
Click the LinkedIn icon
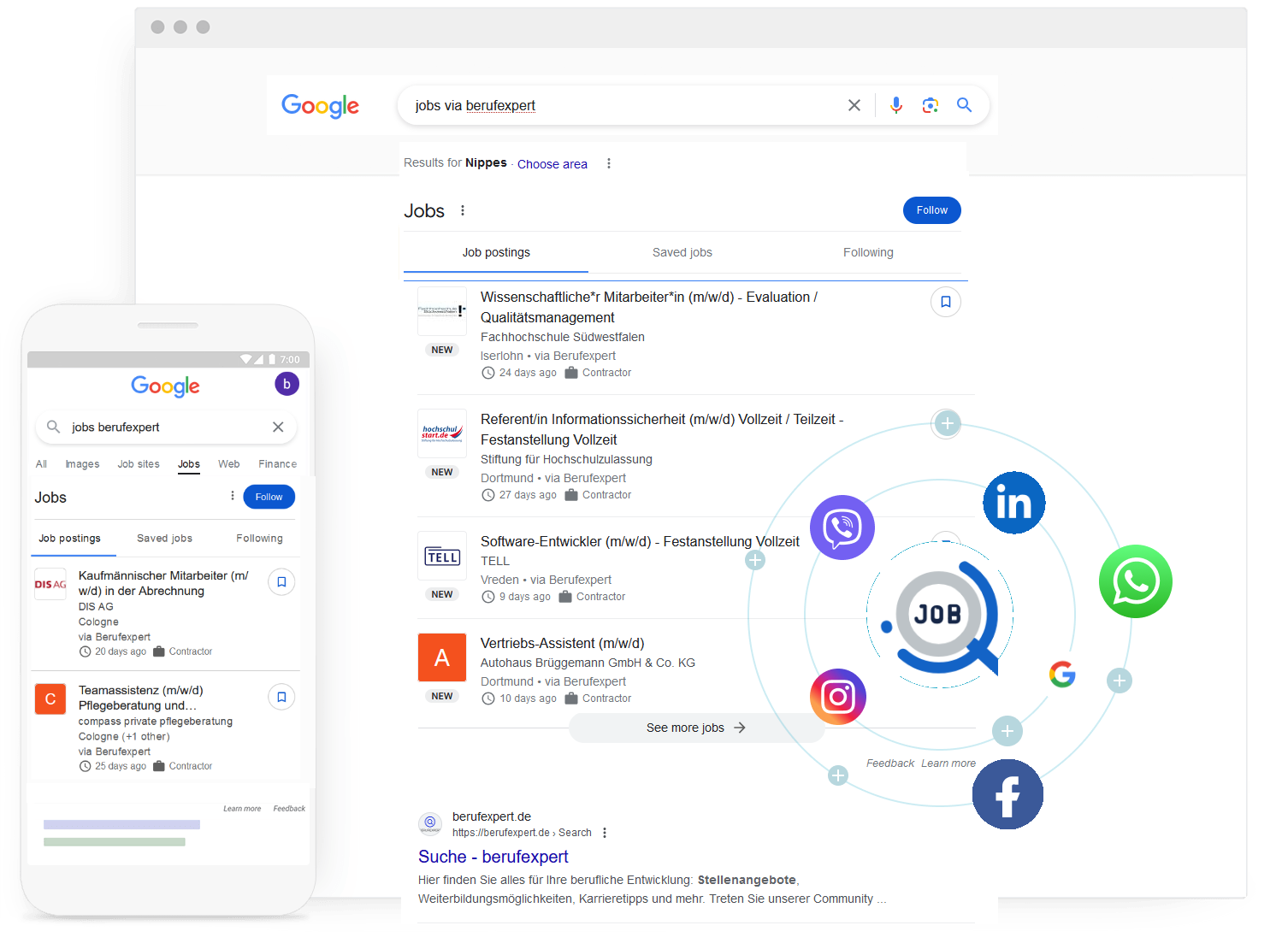tap(1014, 503)
